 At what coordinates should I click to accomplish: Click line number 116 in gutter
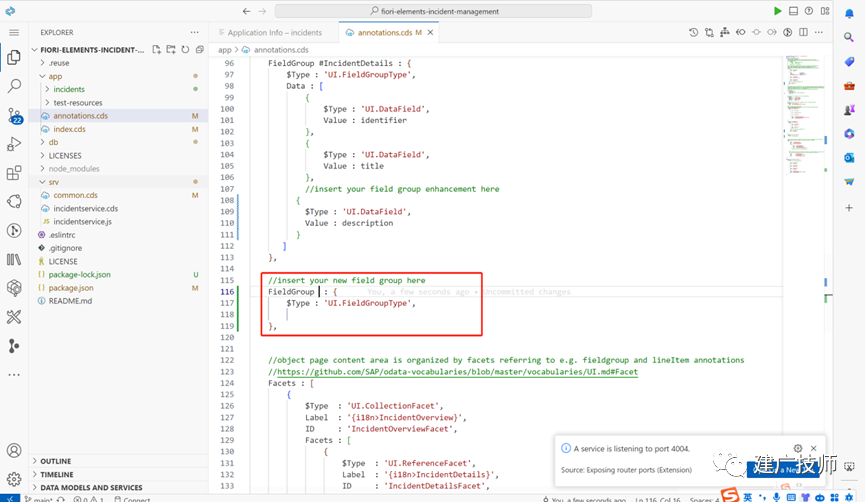(x=227, y=292)
